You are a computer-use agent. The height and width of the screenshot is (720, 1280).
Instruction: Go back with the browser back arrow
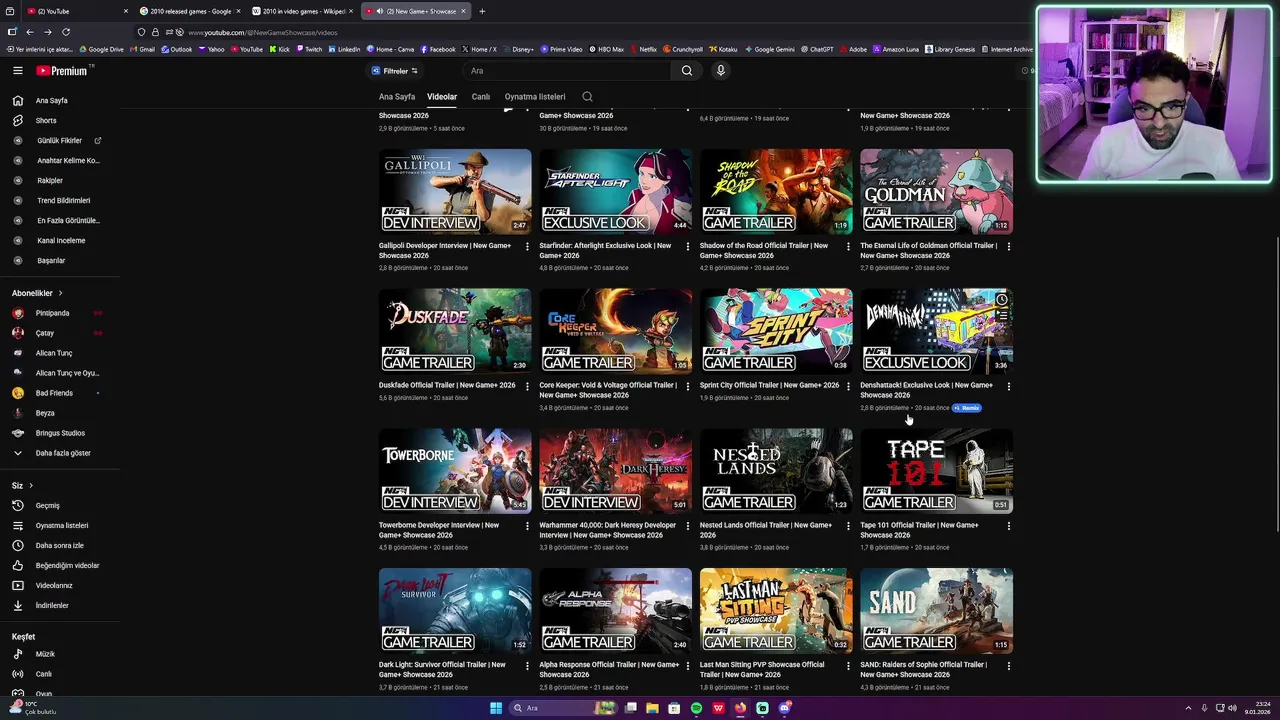click(x=29, y=32)
